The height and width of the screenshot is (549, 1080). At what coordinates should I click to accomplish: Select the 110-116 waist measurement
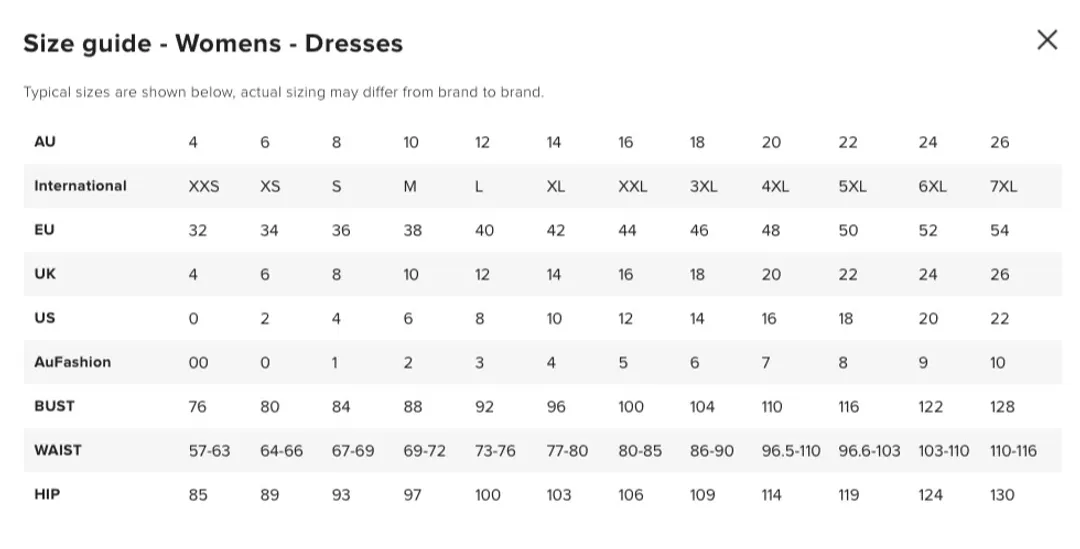click(1013, 451)
